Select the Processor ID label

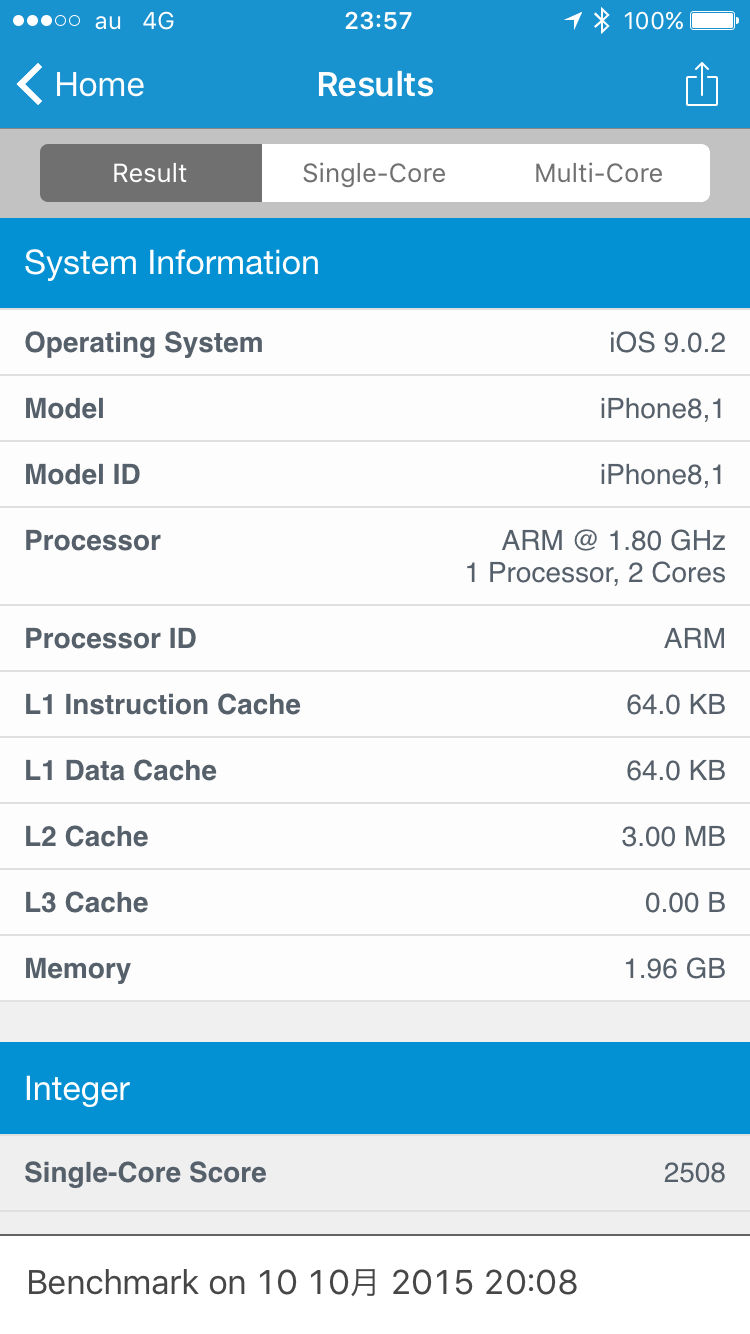tap(110, 639)
